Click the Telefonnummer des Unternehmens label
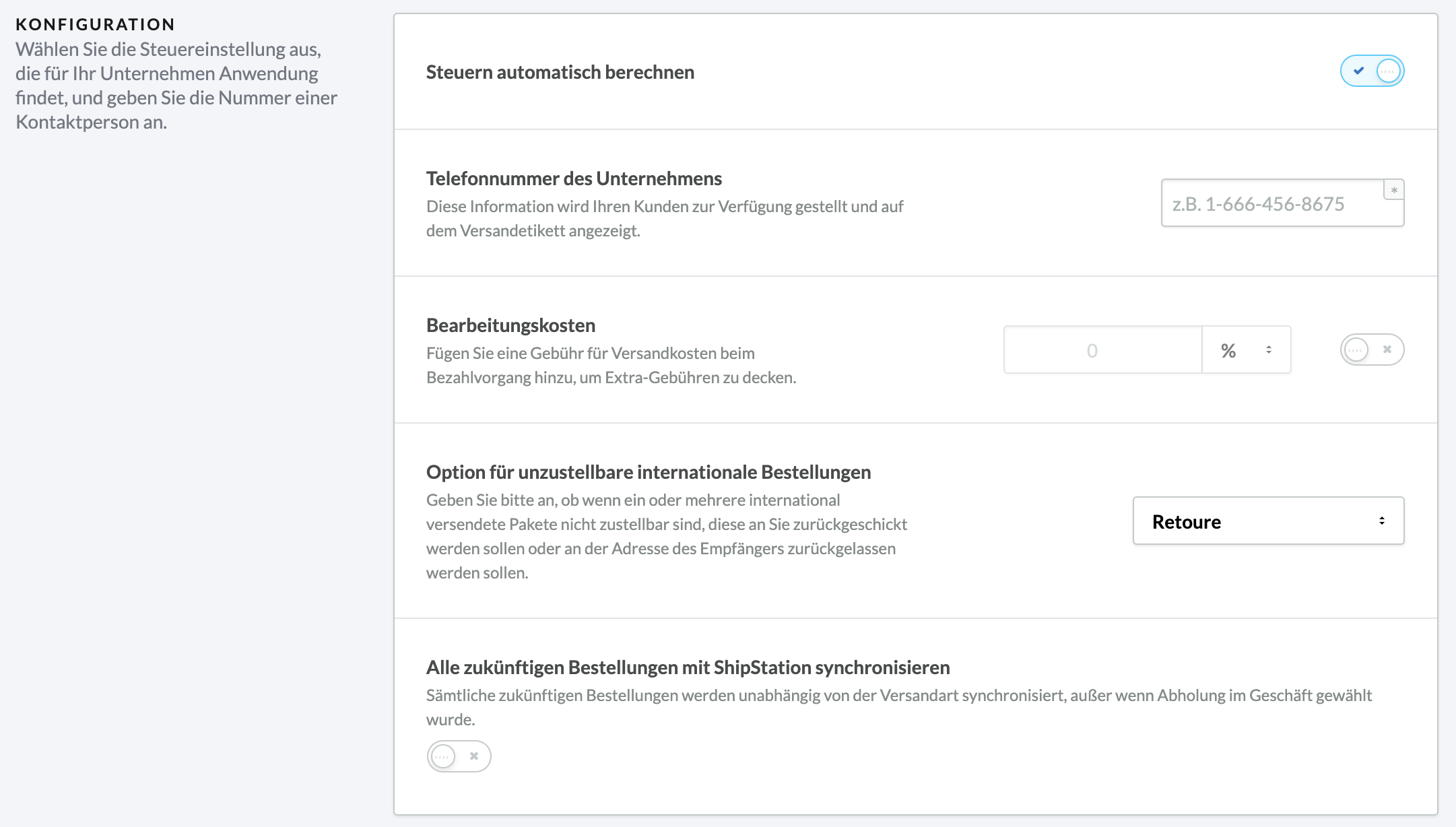The width and height of the screenshot is (1456, 827). 574,178
